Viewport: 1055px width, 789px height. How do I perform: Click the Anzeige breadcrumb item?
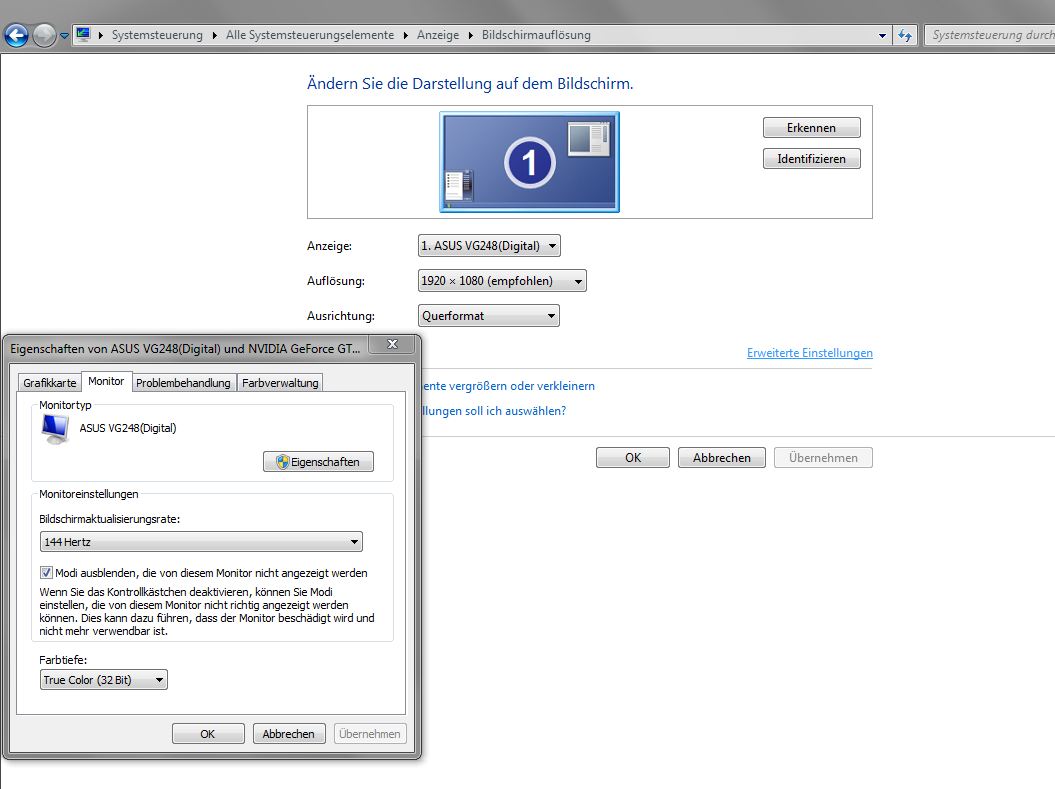coord(437,35)
